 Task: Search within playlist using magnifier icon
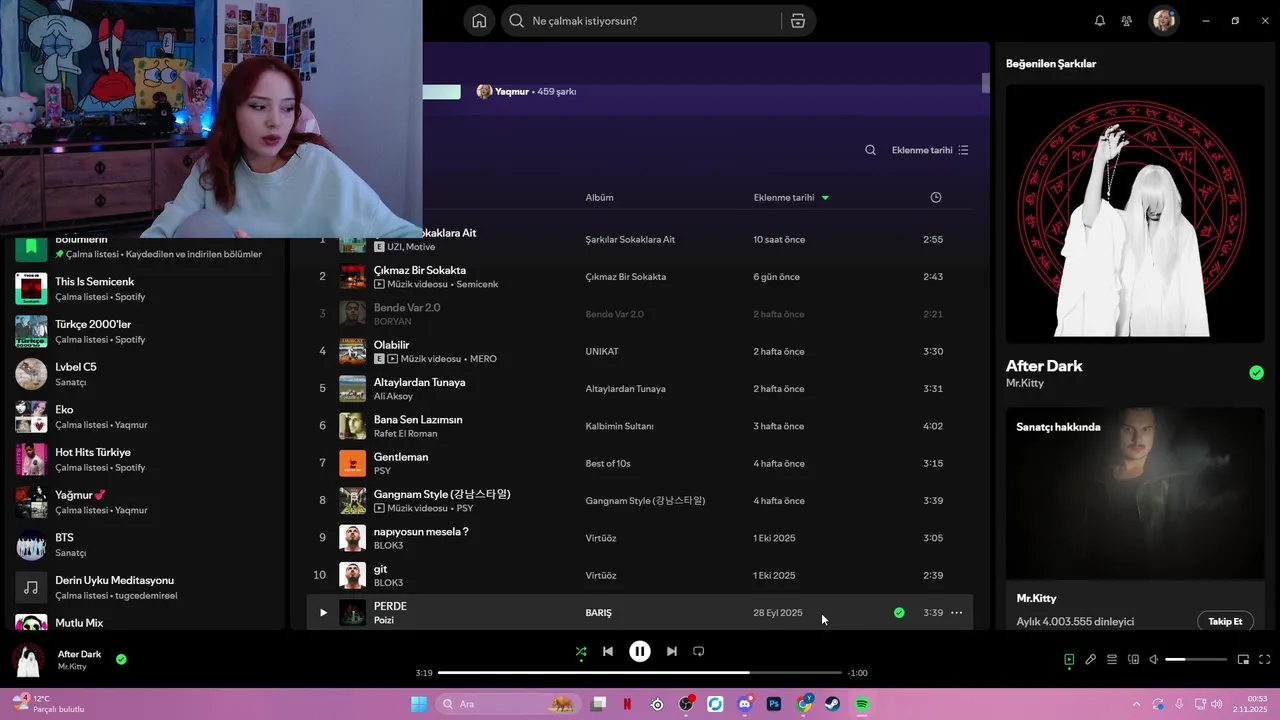pos(870,150)
